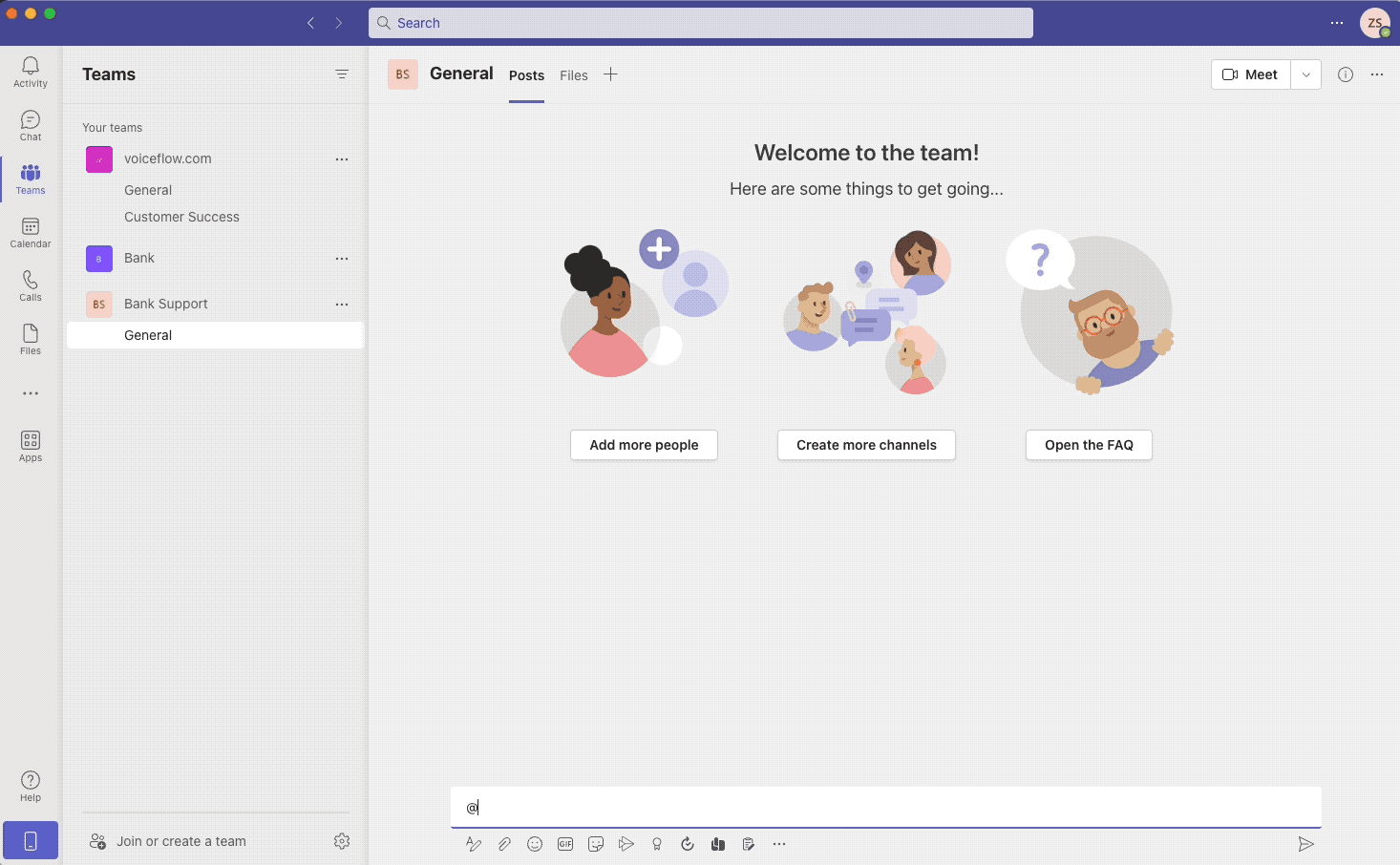This screenshot has width=1400, height=865.
Task: Open the Activity feed in sidebar
Action: click(x=31, y=72)
